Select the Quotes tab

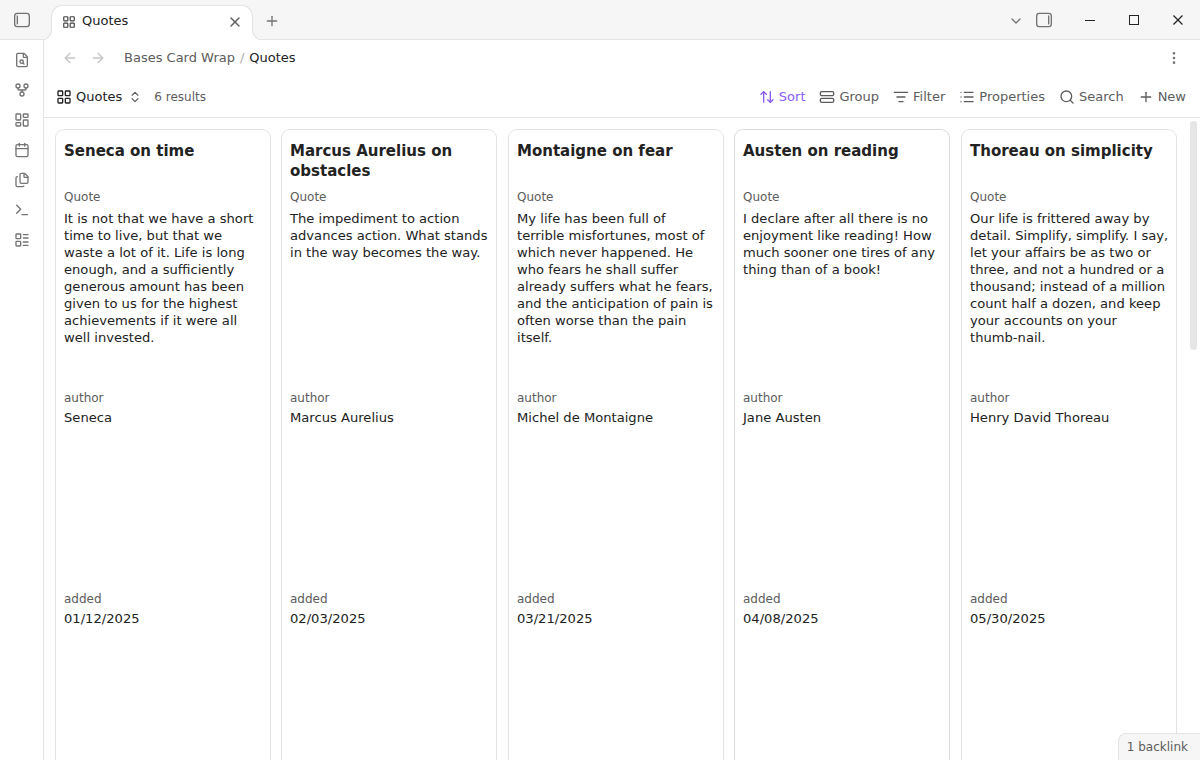153,21
